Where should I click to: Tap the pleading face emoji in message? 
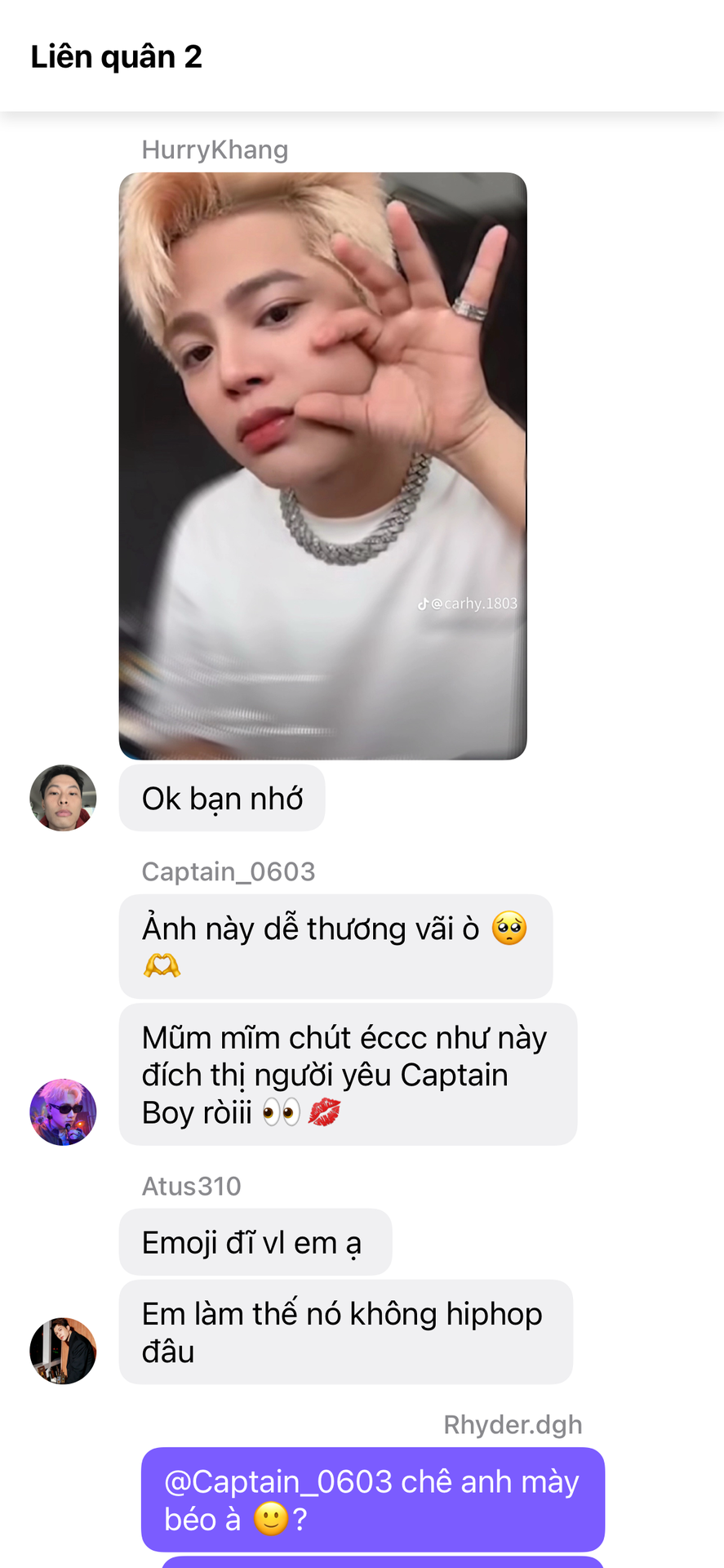point(509,928)
